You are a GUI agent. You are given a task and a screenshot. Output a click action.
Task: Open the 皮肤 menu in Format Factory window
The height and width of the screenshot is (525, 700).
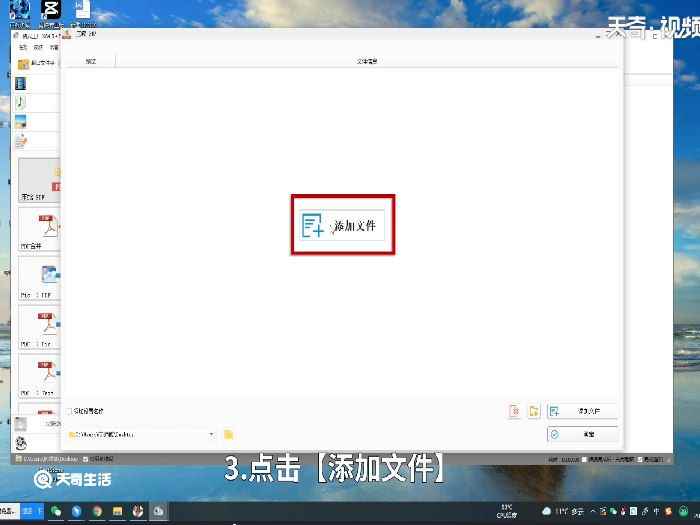coord(38,47)
